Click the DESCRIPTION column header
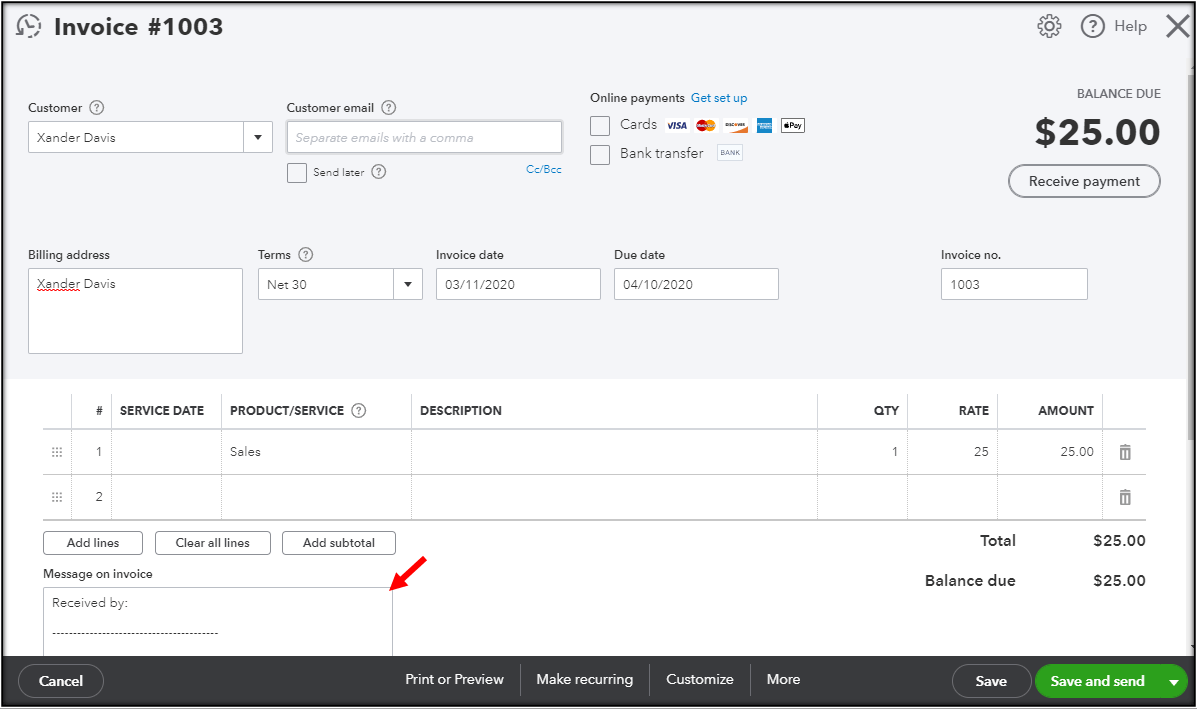 (461, 411)
